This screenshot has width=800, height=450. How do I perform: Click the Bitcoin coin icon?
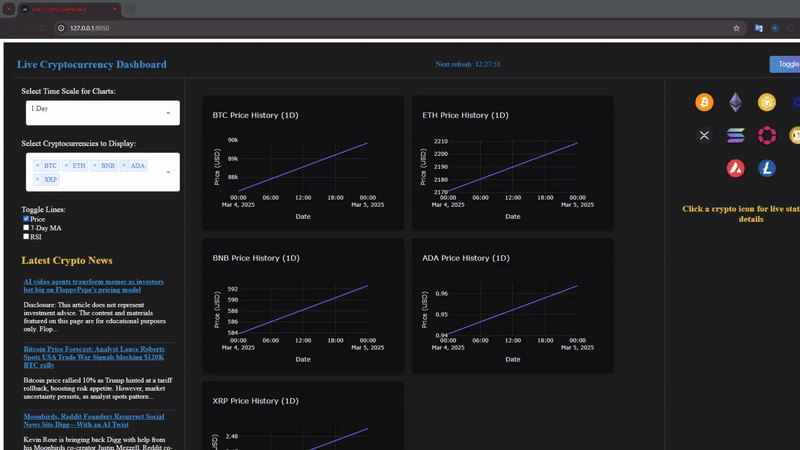[x=704, y=102]
